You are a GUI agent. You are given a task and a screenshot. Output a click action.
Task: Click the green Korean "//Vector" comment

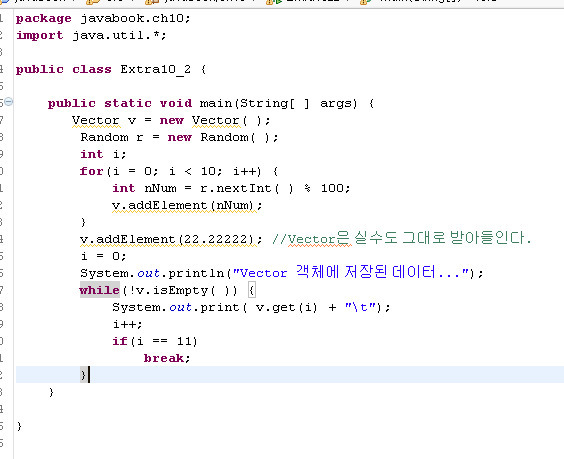tap(401, 238)
